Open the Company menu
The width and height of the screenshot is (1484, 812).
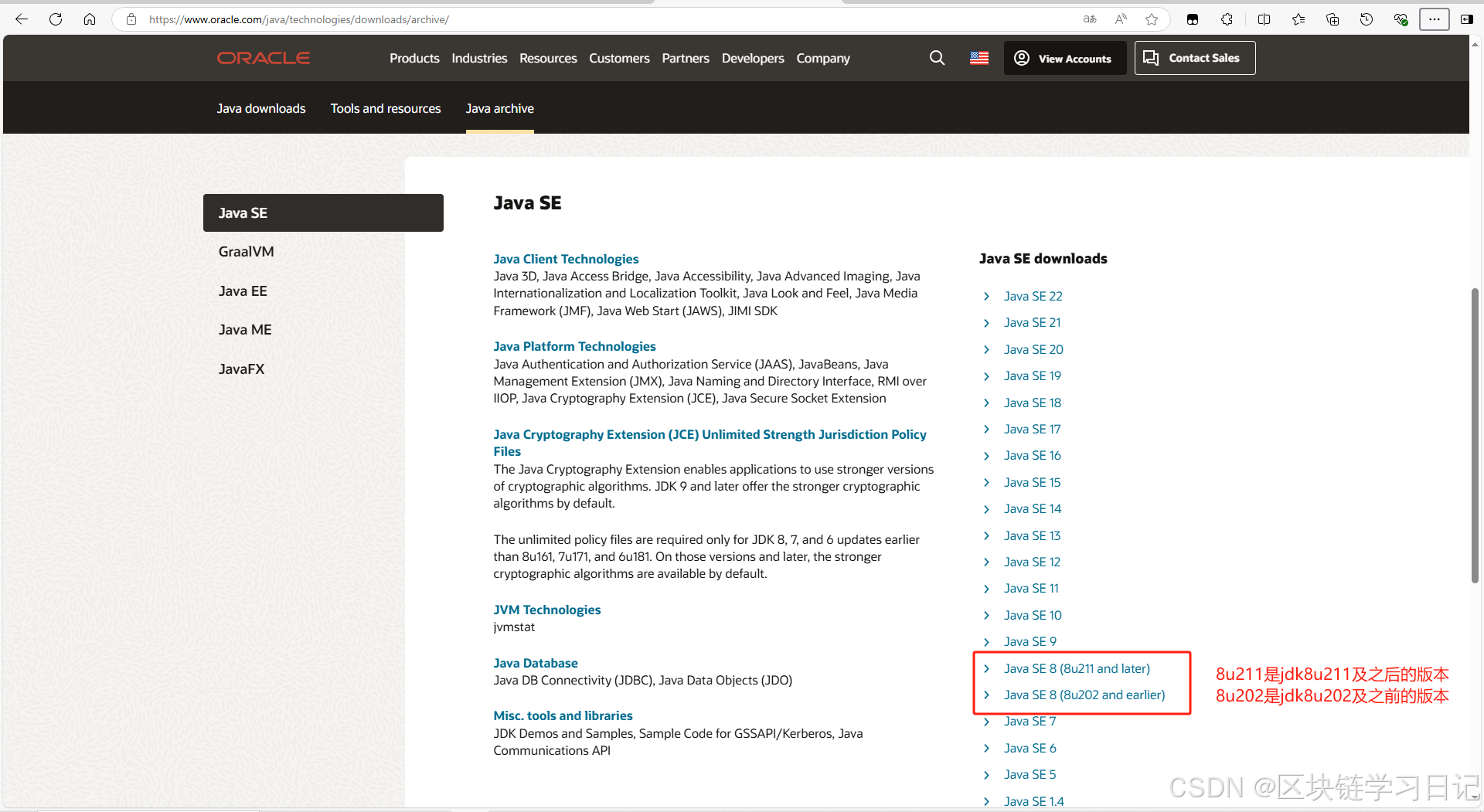(x=823, y=58)
